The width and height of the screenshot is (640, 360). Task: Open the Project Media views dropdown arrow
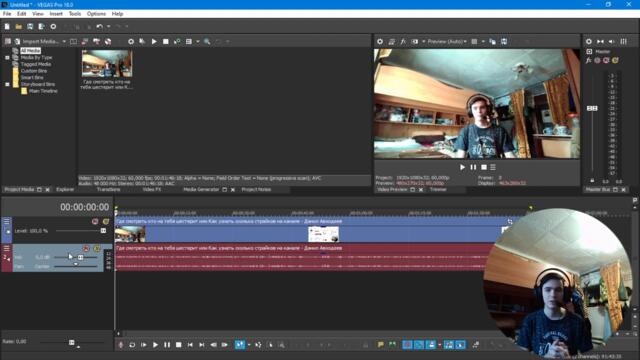coord(198,42)
